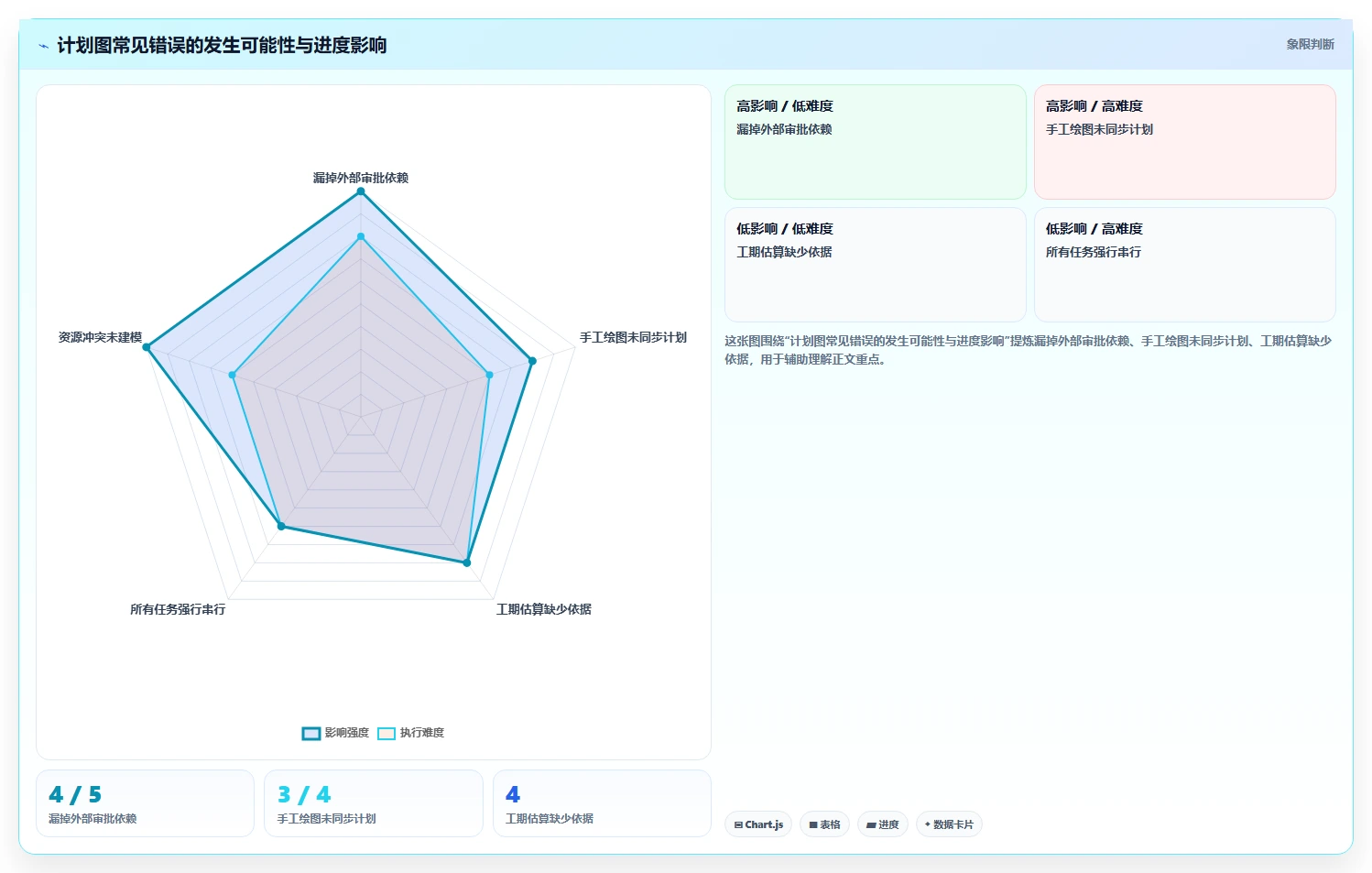The height and width of the screenshot is (873, 1372).
Task: Click the table icon in the 表格 tag
Action: [813, 824]
